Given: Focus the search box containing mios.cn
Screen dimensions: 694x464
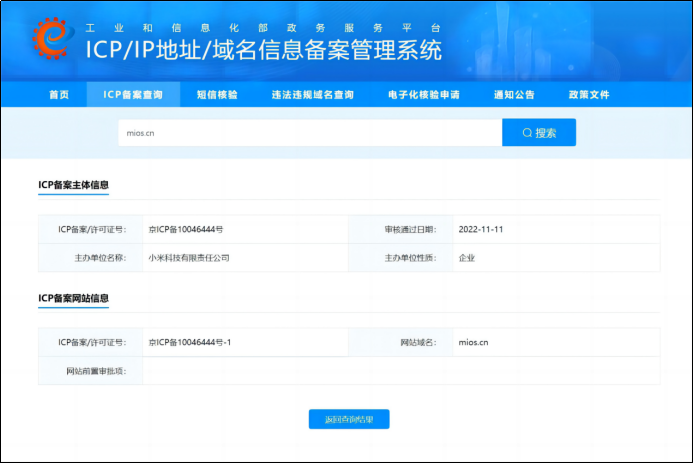Looking at the screenshot, I should tap(310, 133).
